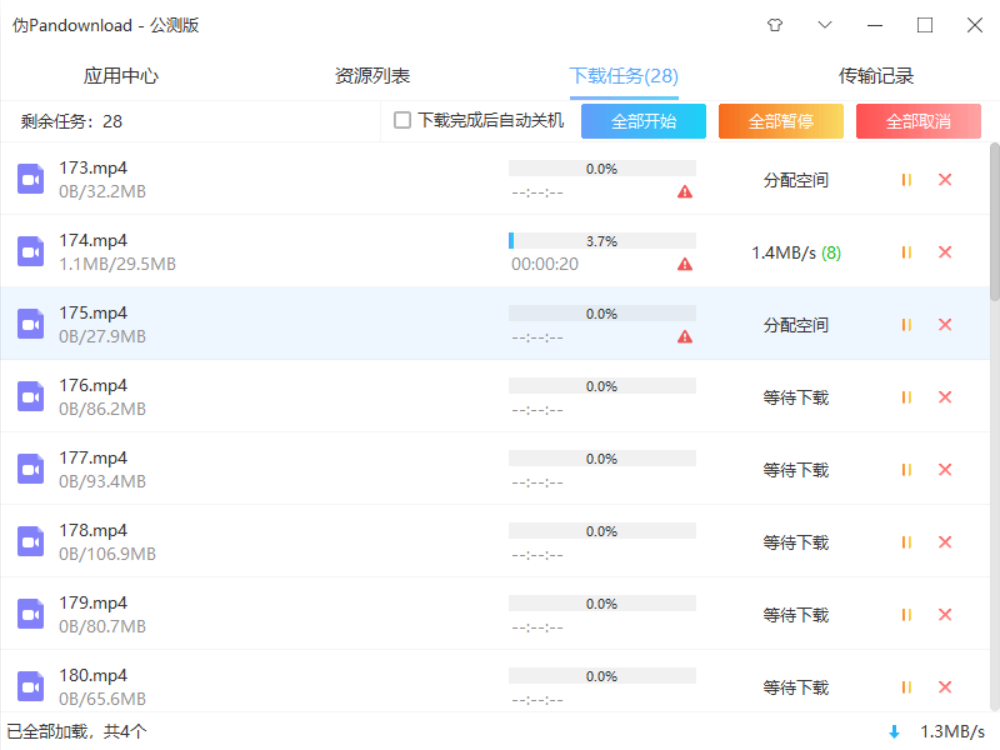Image resolution: width=1000 pixels, height=750 pixels.
Task: Click the 174.mp4 progress bar
Action: (602, 241)
